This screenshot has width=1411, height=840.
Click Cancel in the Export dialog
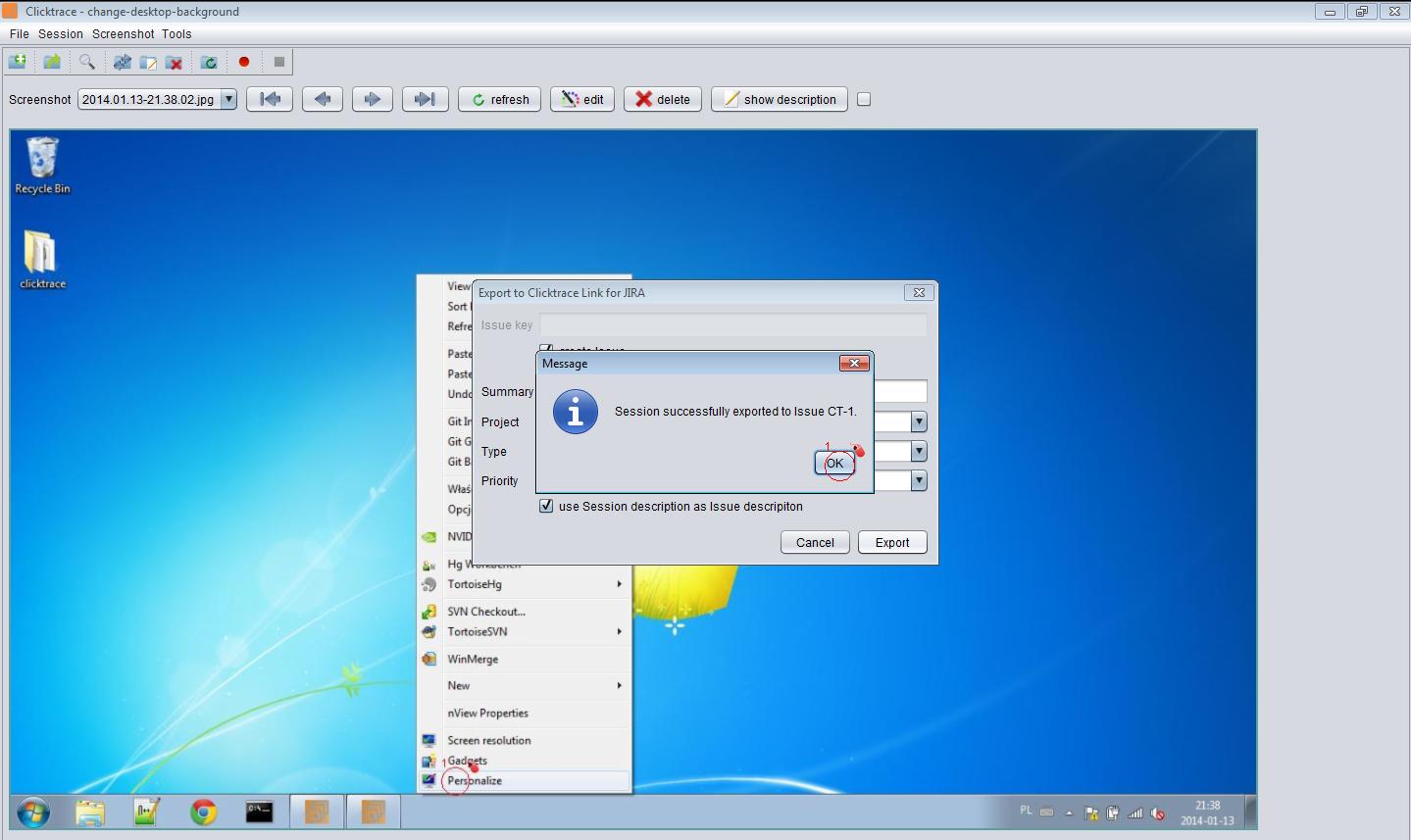815,542
